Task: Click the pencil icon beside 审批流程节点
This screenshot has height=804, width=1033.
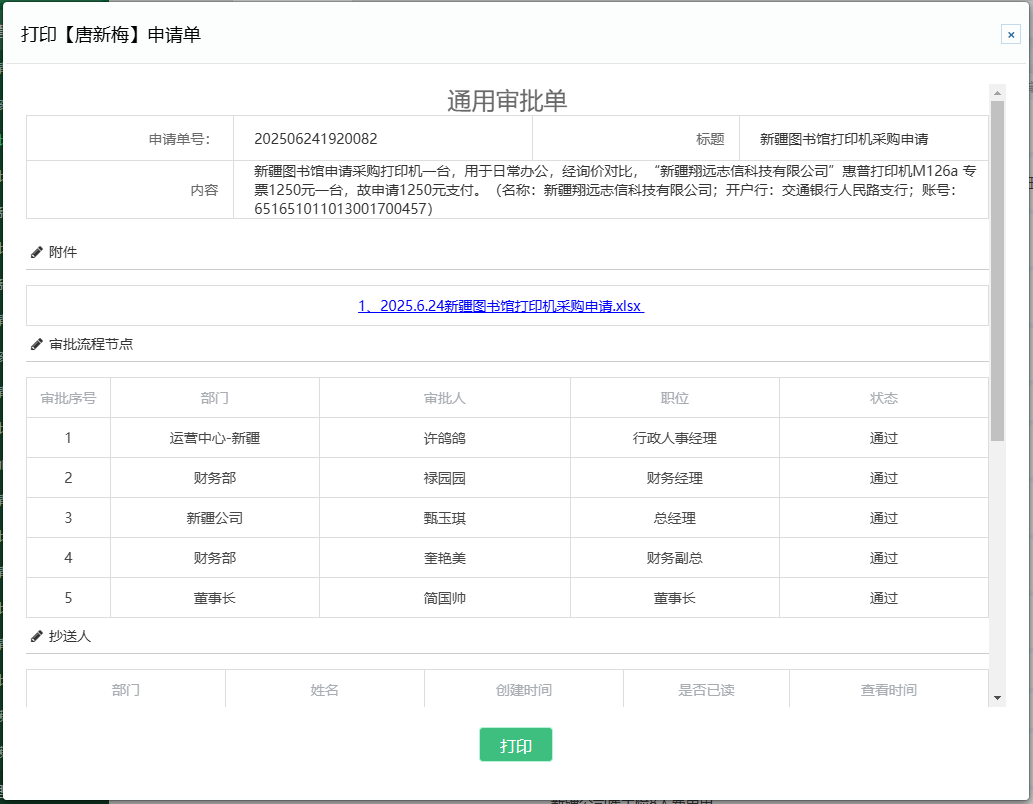Action: point(37,344)
